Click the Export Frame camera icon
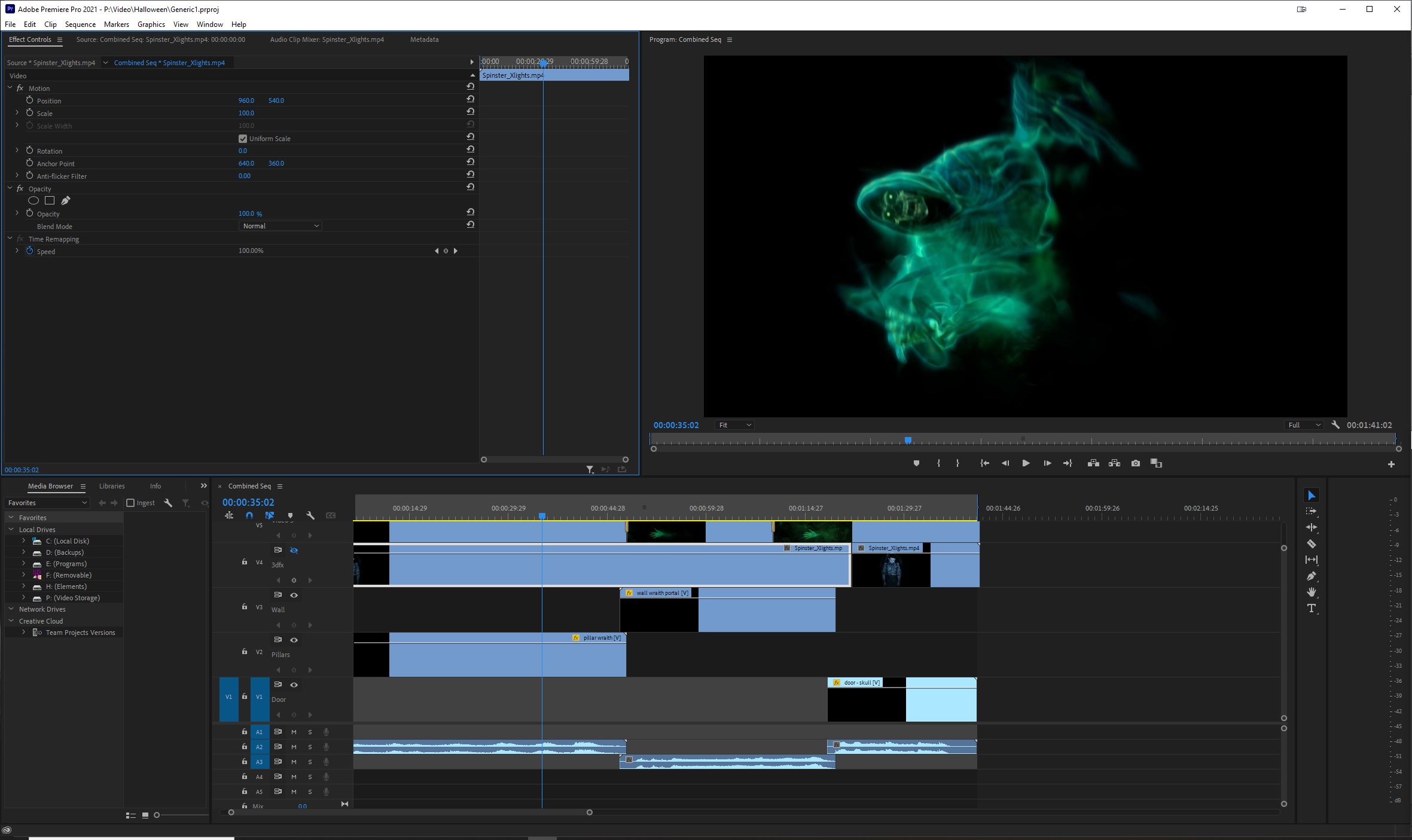 click(1135, 463)
